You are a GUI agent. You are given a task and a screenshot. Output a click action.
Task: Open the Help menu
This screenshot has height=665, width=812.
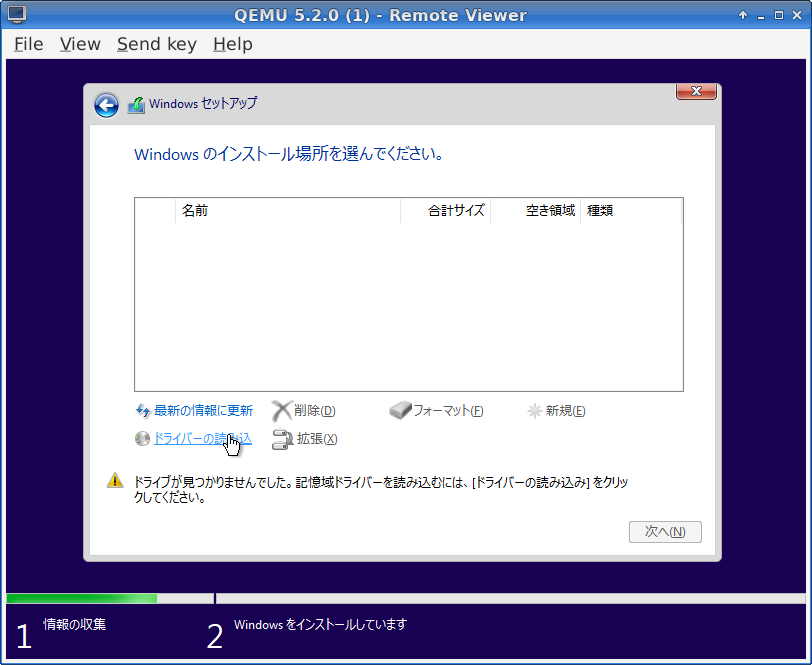click(x=233, y=44)
